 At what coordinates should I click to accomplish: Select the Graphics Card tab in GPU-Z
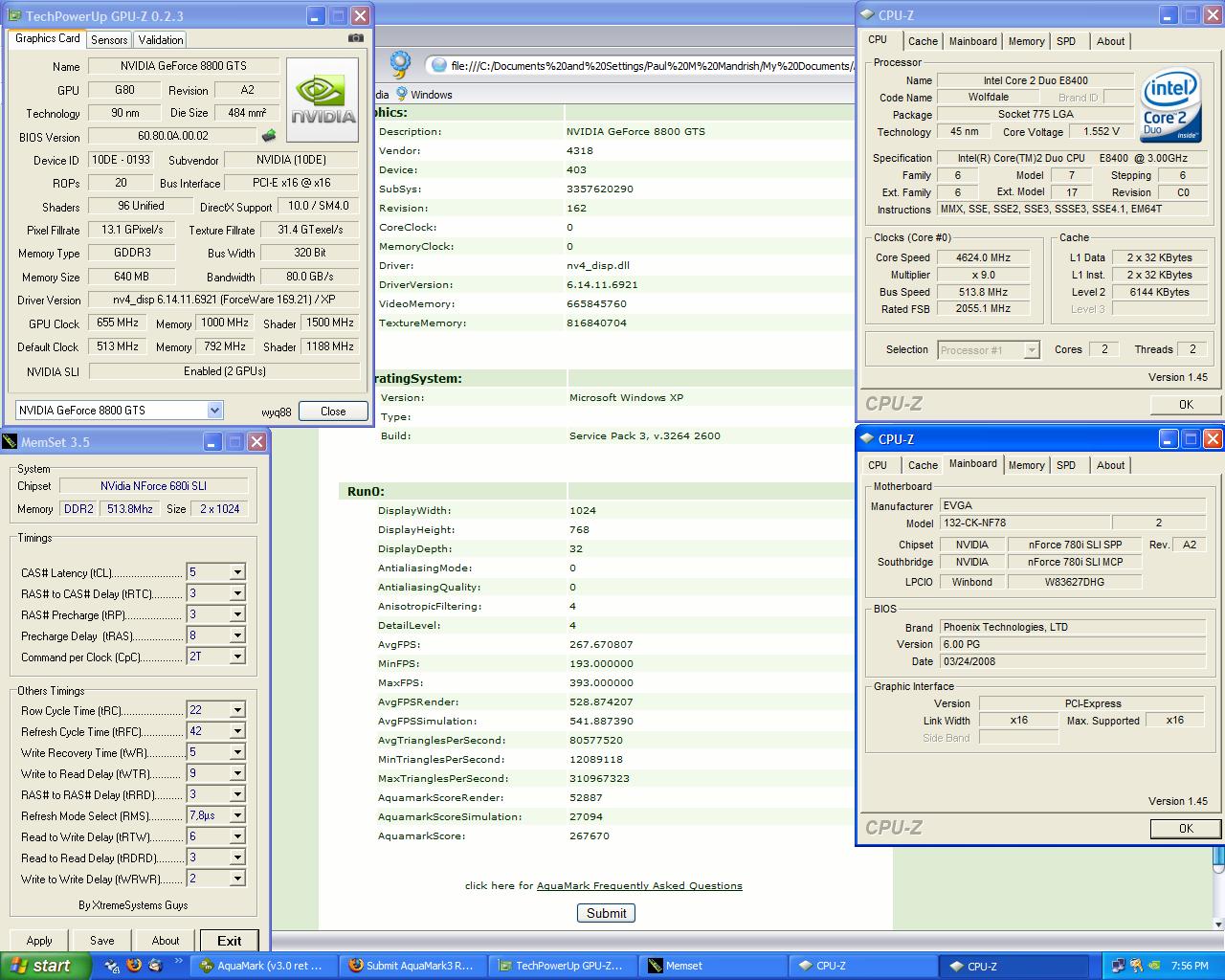tap(48, 38)
